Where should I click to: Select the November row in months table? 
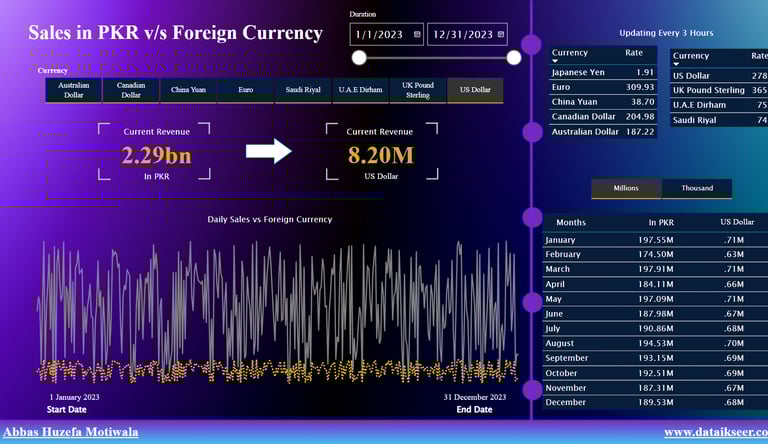point(655,388)
